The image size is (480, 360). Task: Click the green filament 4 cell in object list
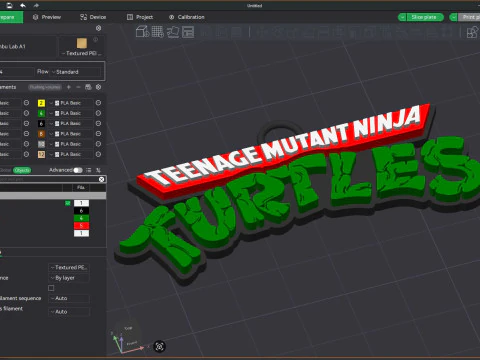coord(81,218)
